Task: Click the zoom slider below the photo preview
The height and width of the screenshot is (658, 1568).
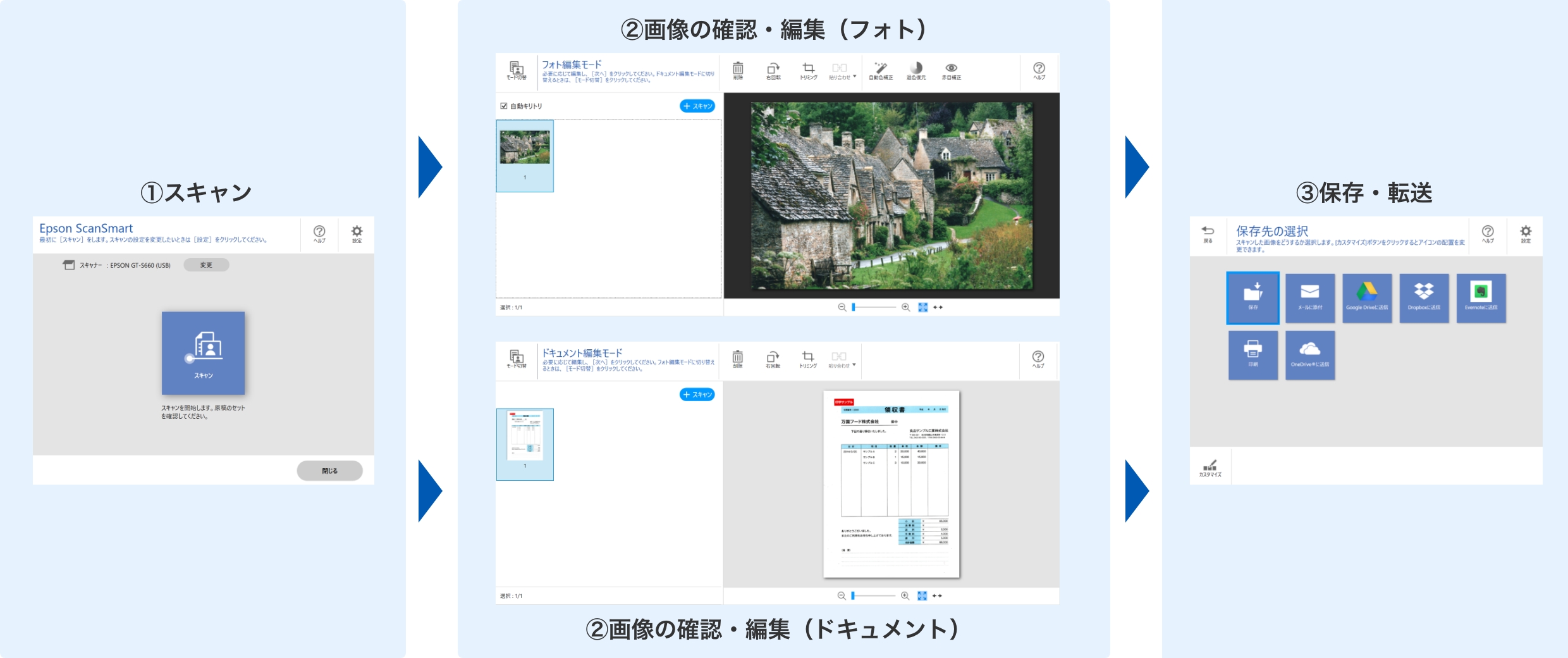Action: coord(874,307)
